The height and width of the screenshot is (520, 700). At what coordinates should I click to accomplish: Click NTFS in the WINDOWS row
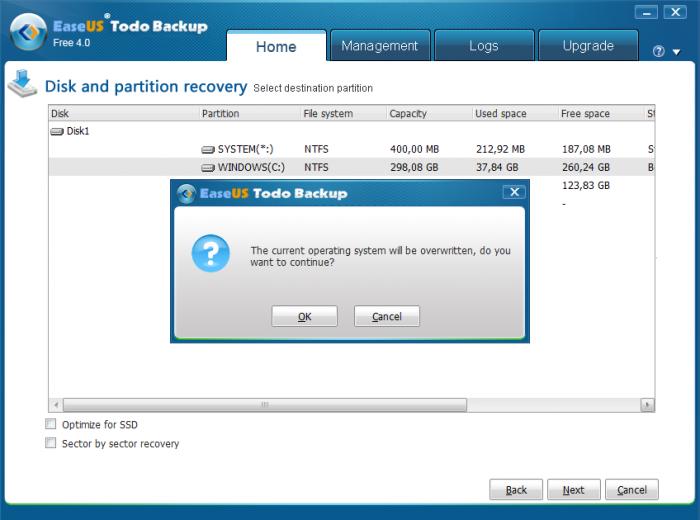pyautogui.click(x=316, y=167)
